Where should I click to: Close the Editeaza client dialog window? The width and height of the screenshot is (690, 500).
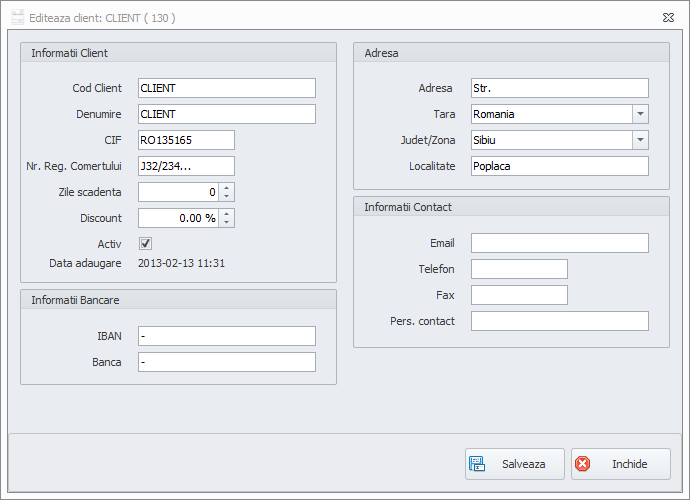click(667, 17)
